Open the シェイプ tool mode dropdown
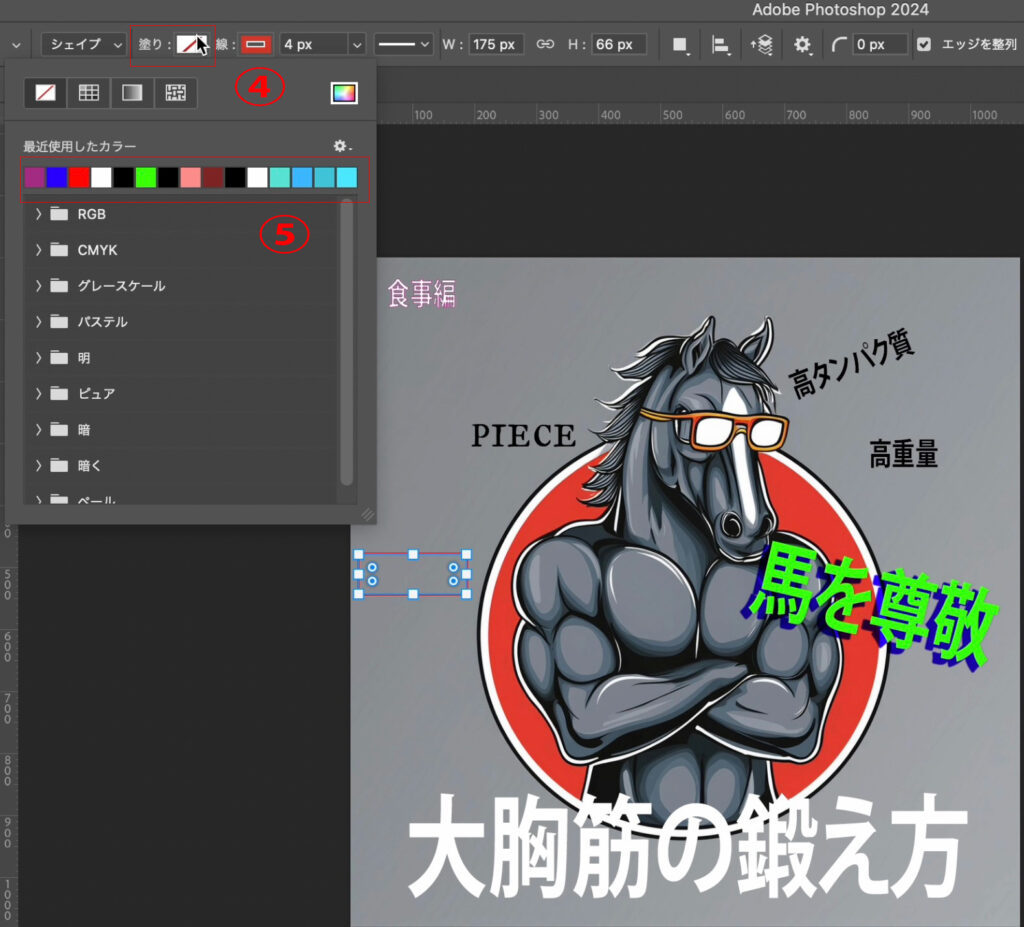Viewport: 1024px width, 927px height. pyautogui.click(x=84, y=44)
